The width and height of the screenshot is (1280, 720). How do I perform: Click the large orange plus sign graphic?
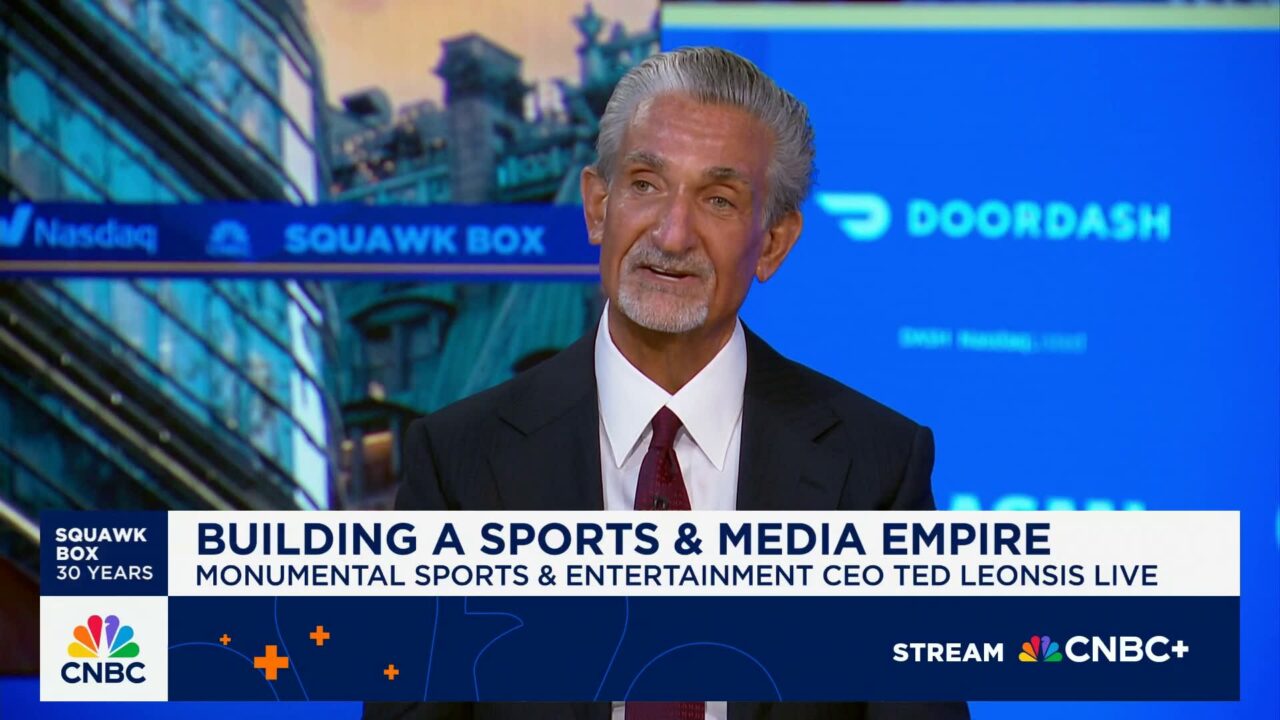(270, 662)
